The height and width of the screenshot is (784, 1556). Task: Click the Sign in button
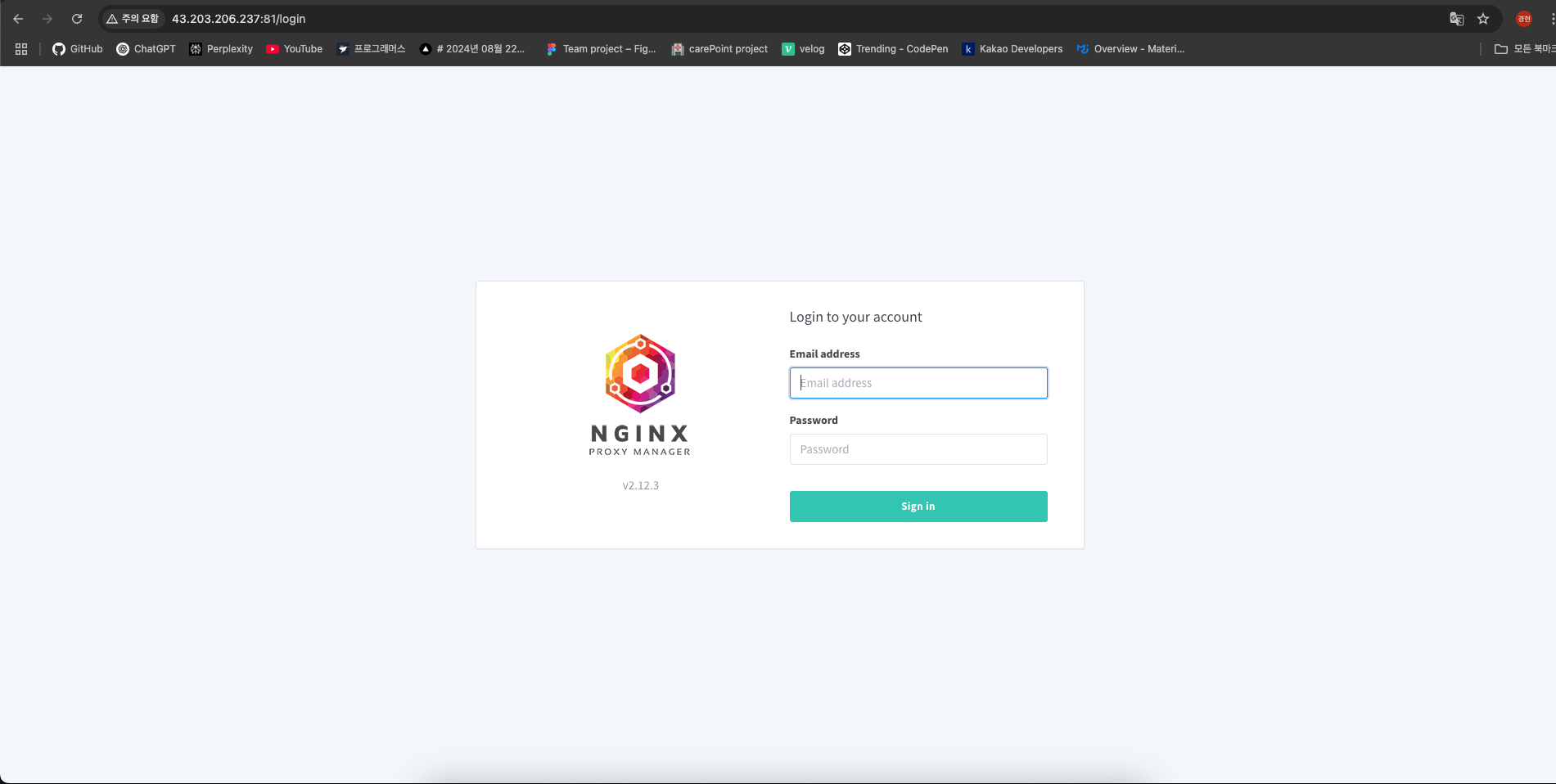tap(918, 507)
